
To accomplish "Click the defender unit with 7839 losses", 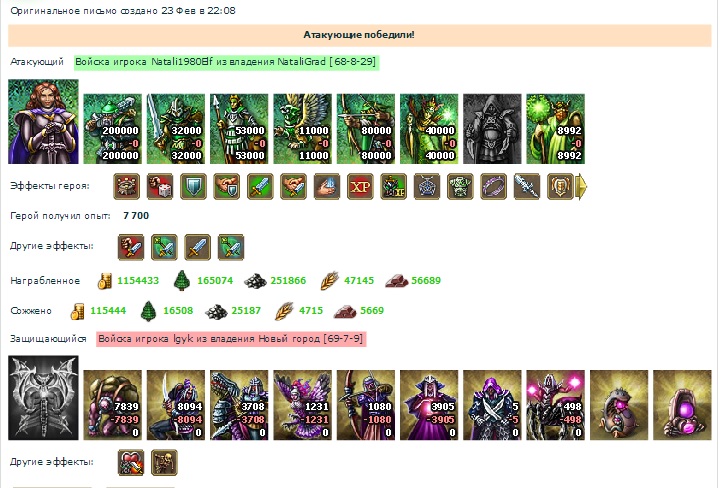I will (x=112, y=405).
